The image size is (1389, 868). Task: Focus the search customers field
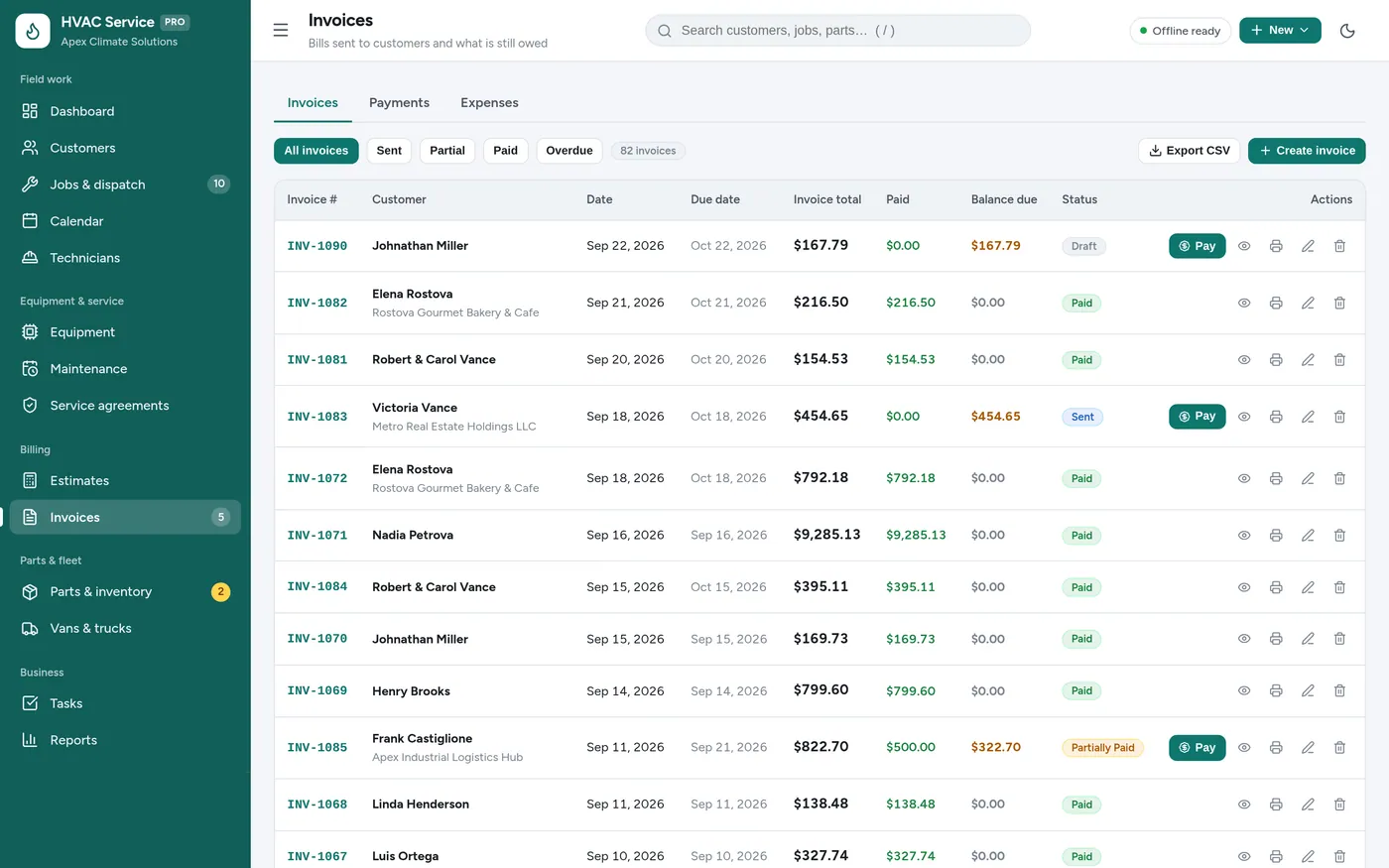point(837,31)
